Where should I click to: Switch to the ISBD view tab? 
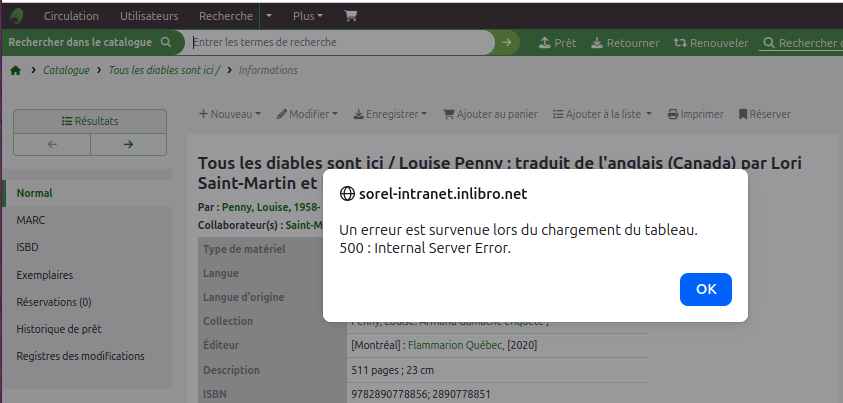(x=88, y=247)
